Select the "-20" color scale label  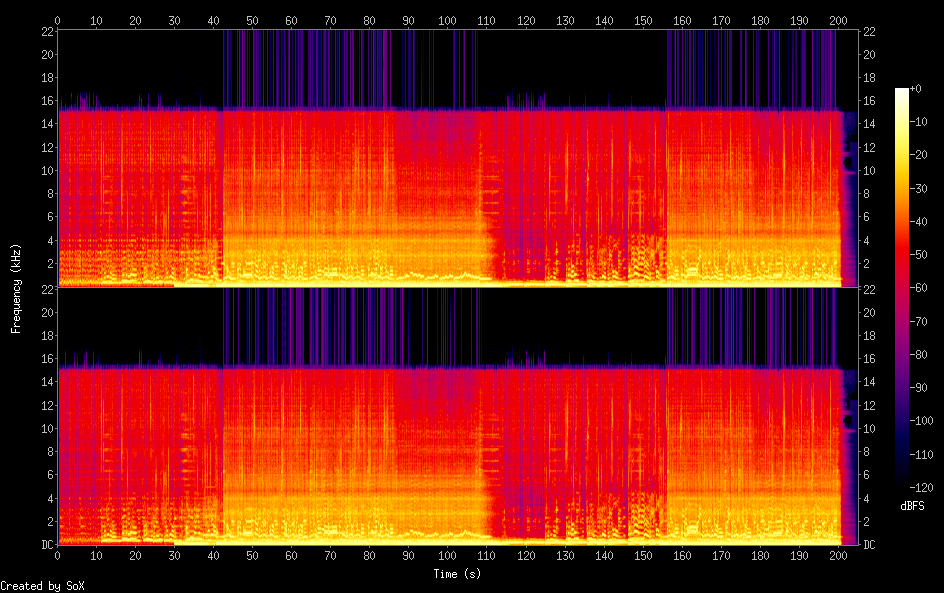(918, 155)
